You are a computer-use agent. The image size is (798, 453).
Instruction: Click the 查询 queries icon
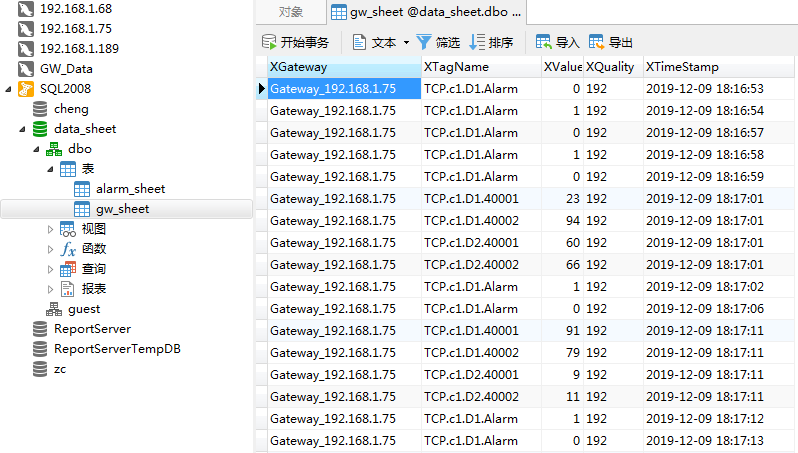(68, 269)
